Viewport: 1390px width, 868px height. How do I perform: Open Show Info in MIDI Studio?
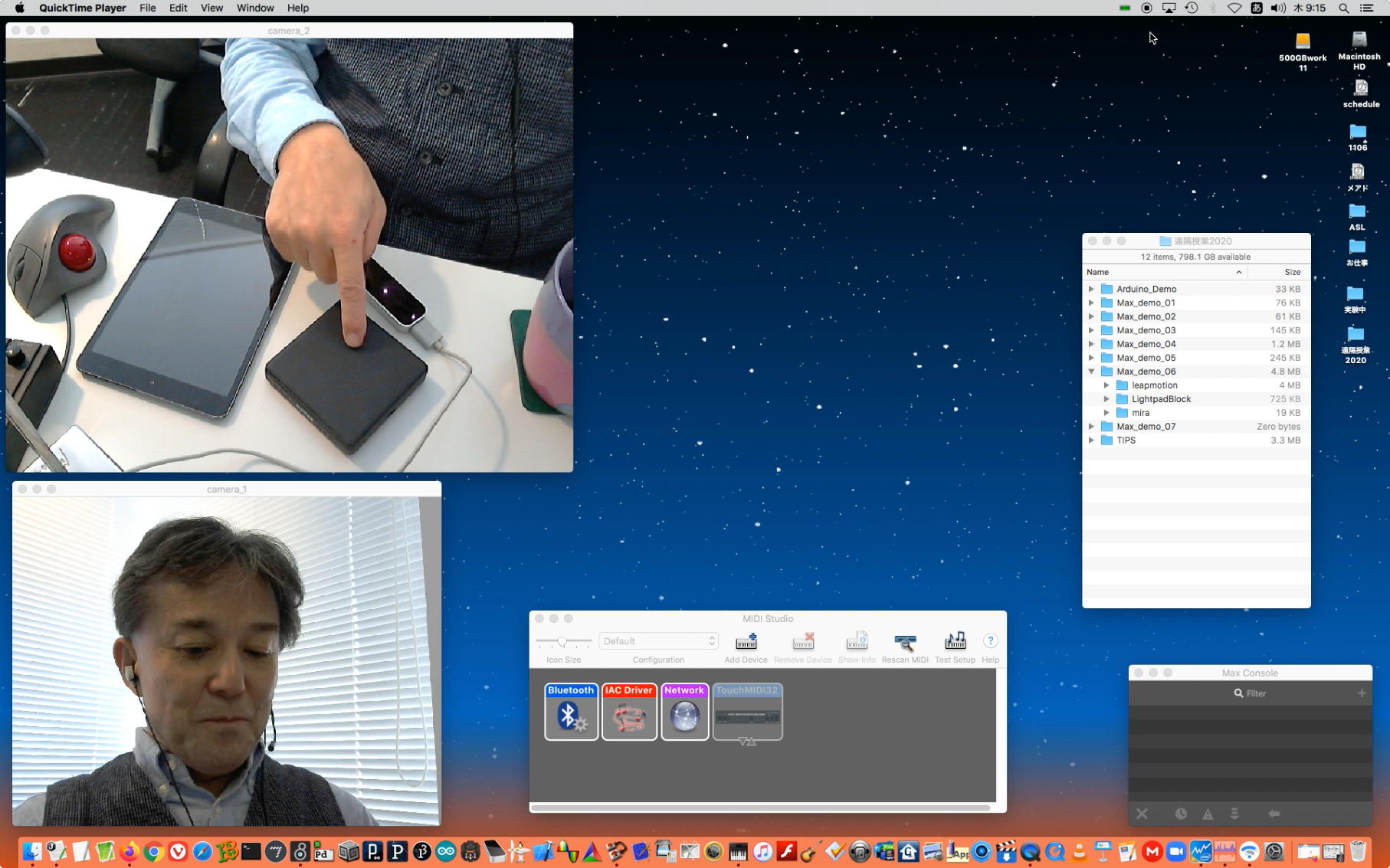857,647
